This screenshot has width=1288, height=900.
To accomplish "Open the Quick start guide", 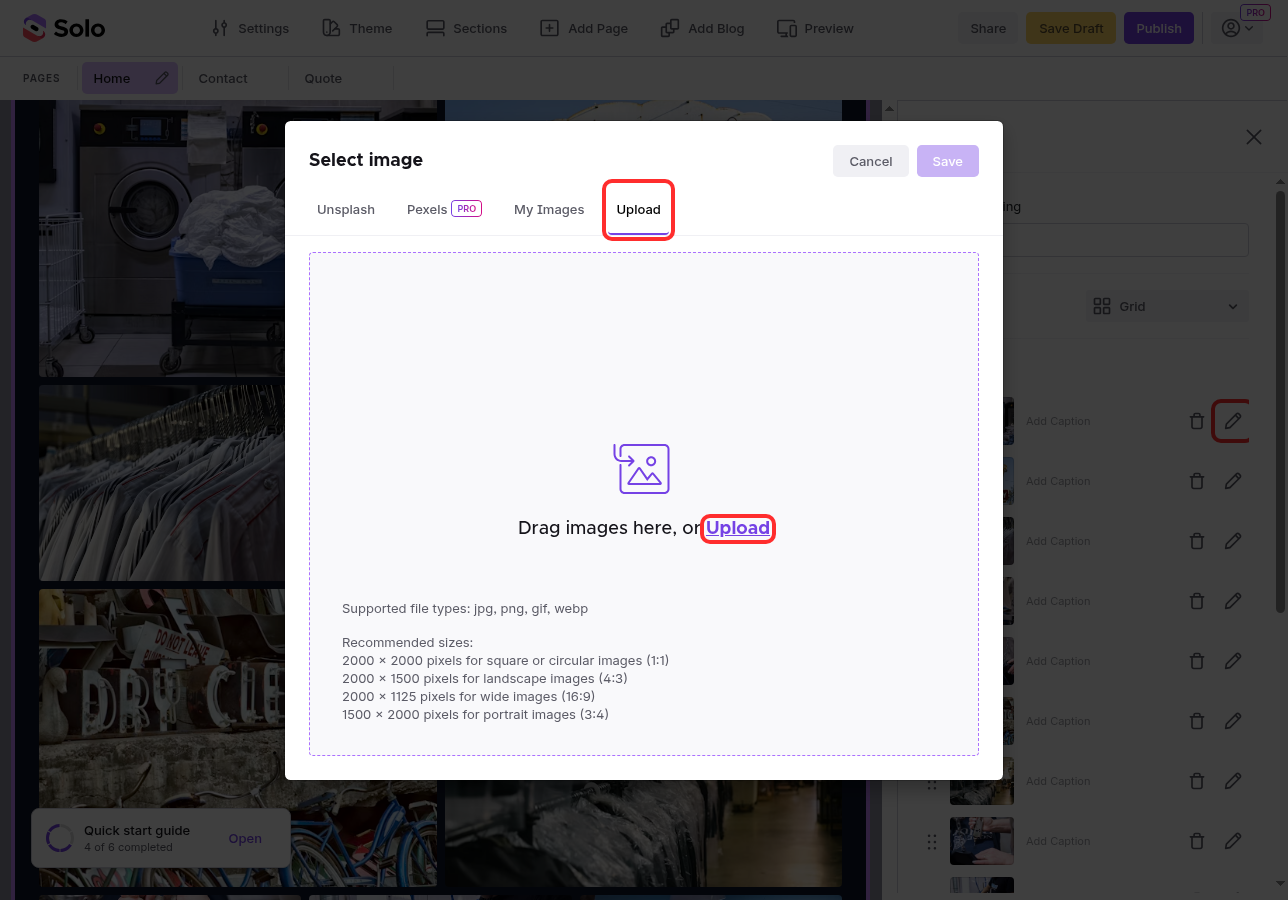I will click(245, 838).
